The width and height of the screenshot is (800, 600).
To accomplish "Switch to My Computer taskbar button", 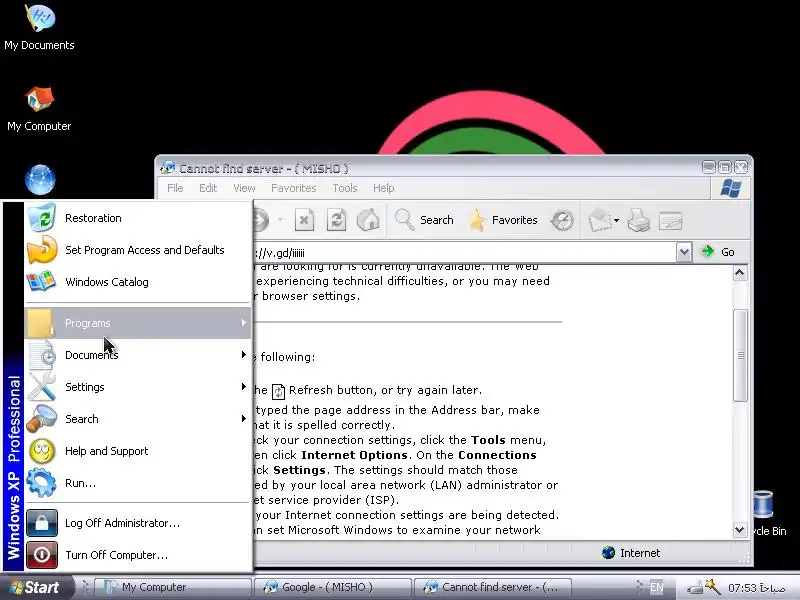I will click(172, 587).
